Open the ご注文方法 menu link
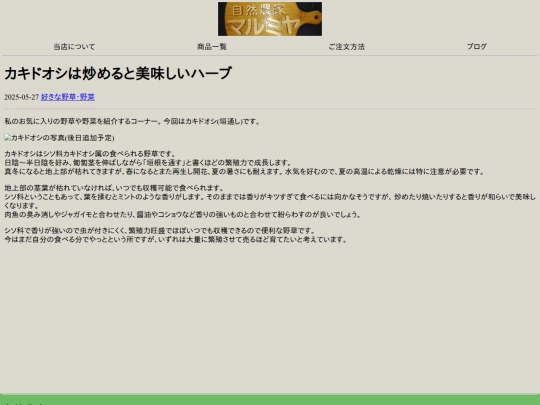Viewport: 540px width, 405px height. point(346,46)
